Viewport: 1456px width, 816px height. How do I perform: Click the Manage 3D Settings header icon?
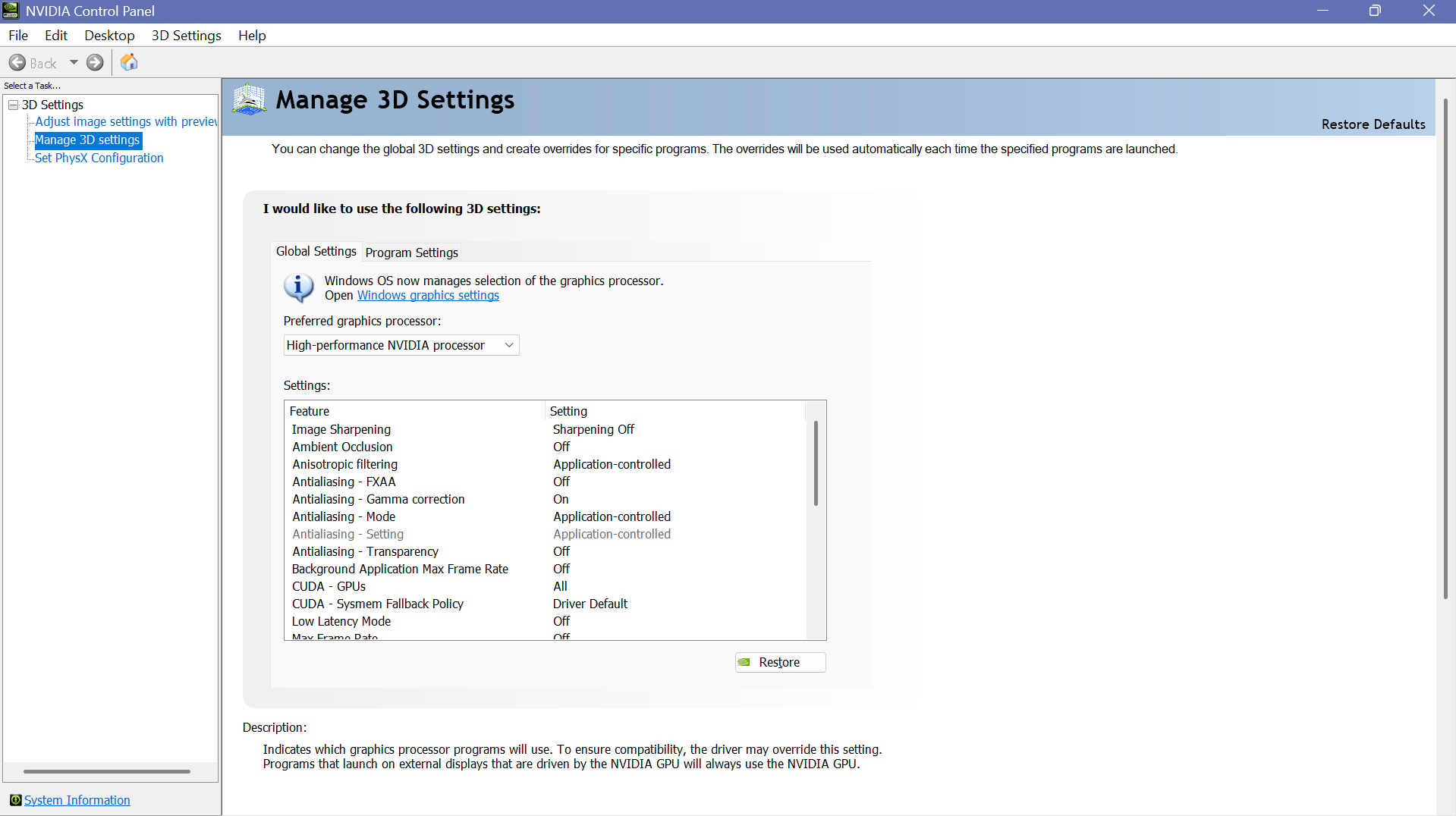pyautogui.click(x=249, y=99)
